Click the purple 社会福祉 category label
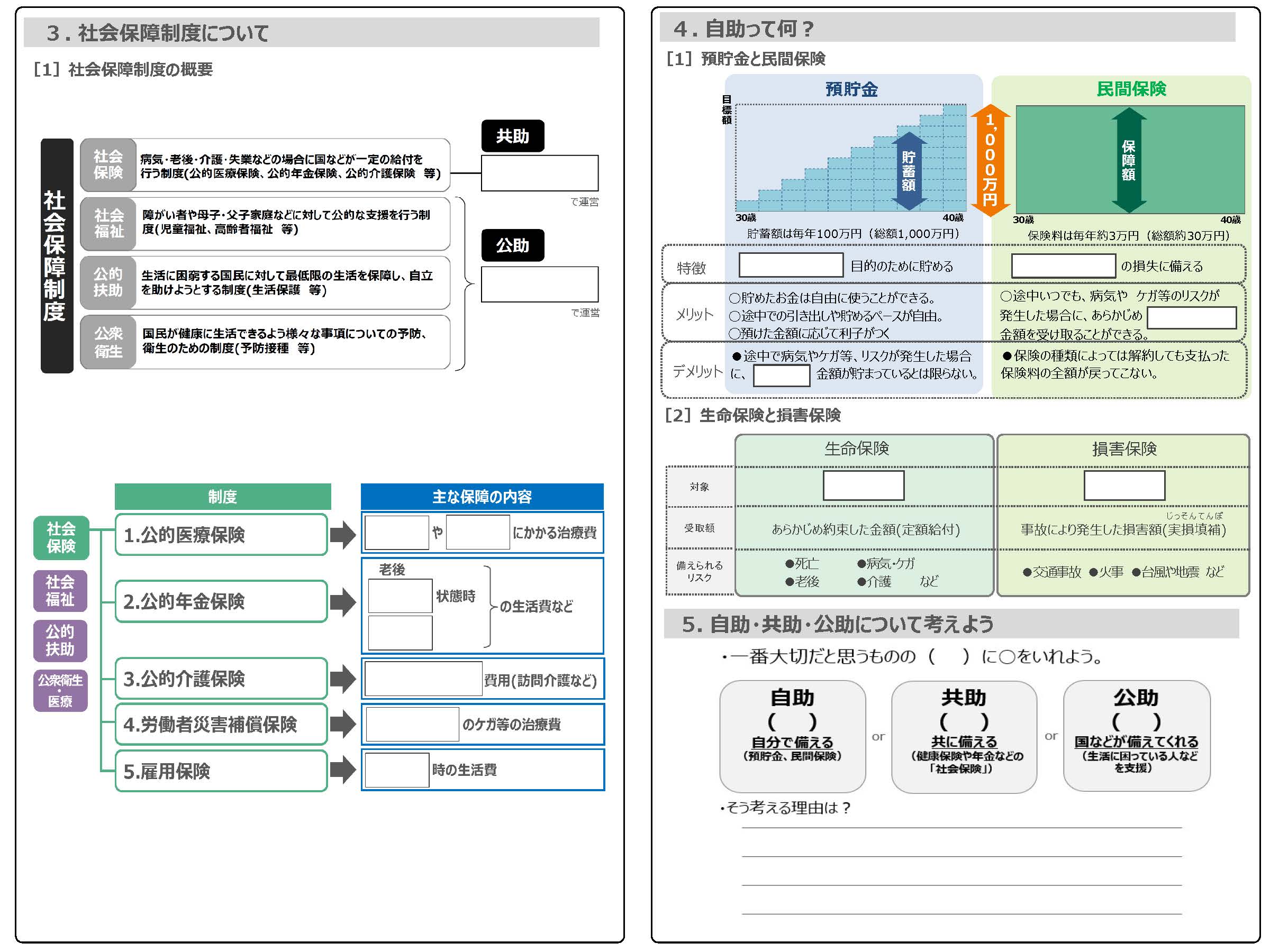The width and height of the screenshot is (1270, 952). [x=60, y=591]
